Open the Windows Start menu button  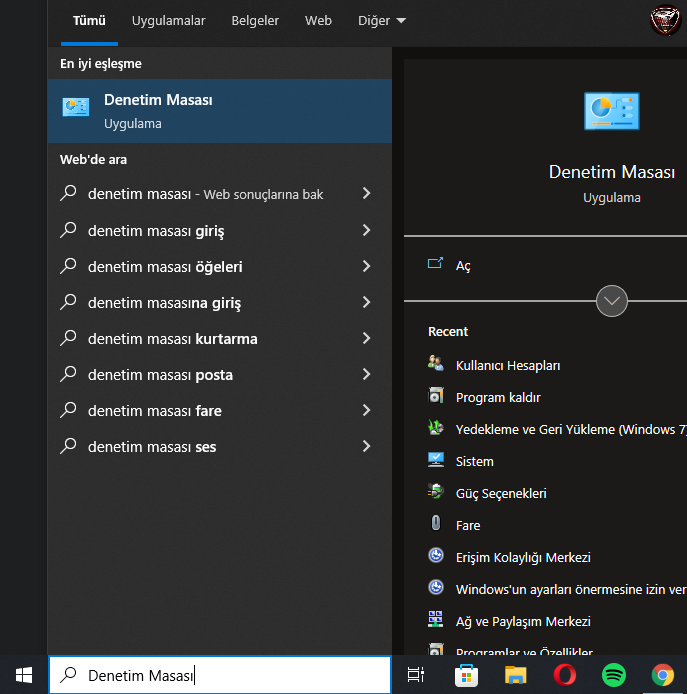click(x=24, y=676)
